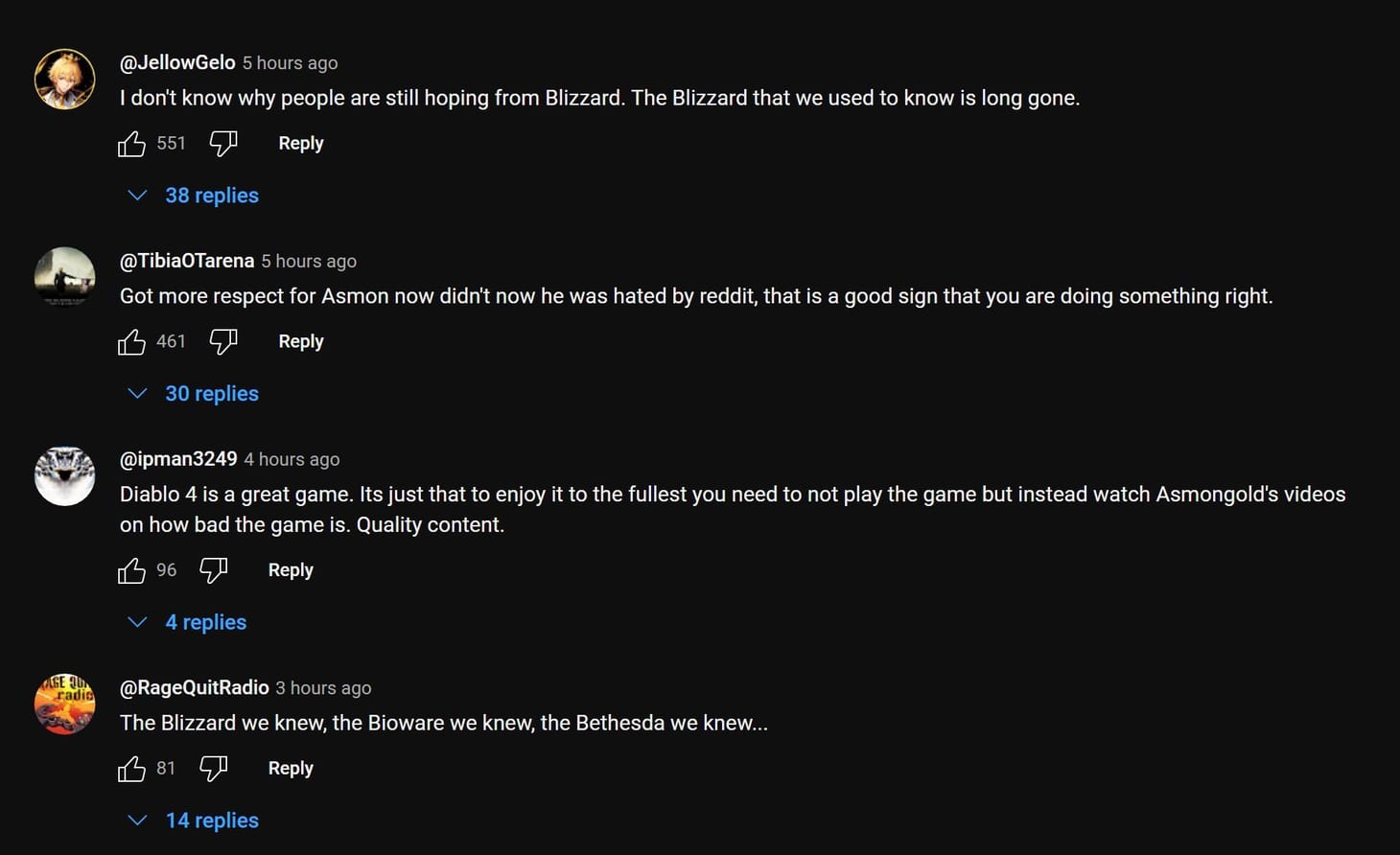
Task: Open @JellowGelo's channel name
Action: 176,62
